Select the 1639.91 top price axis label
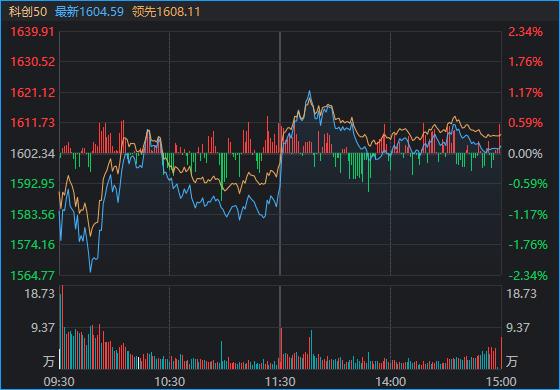This screenshot has width=560, height=390. coord(33,32)
